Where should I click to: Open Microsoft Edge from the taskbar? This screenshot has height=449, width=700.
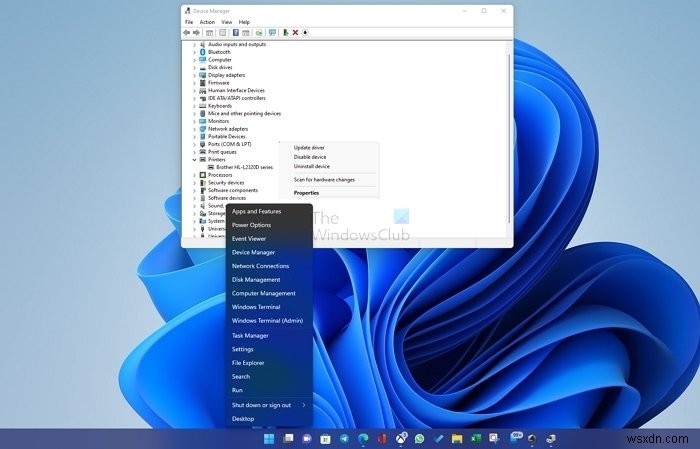[362, 438]
